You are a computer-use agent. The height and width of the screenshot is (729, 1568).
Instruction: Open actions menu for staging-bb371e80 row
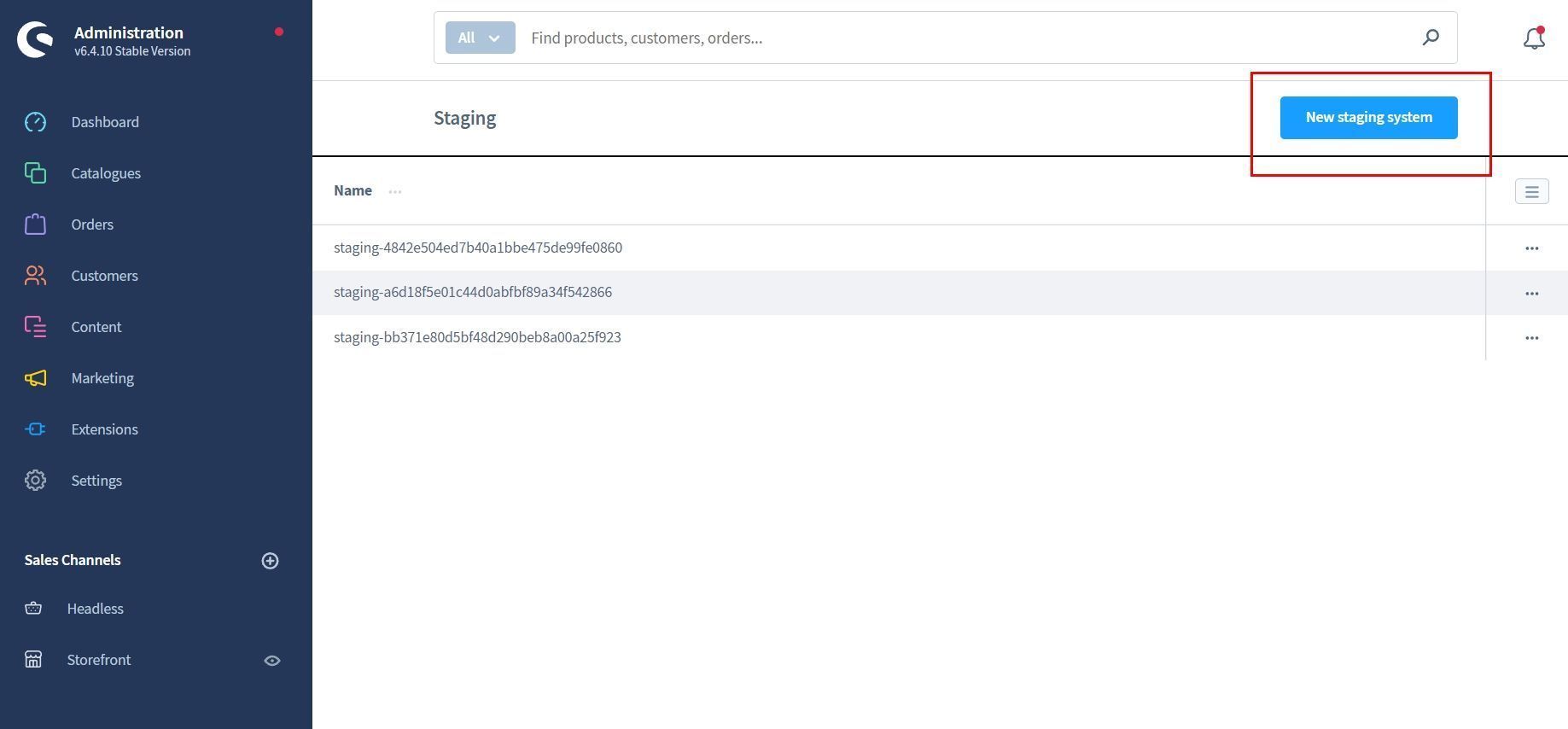point(1531,338)
